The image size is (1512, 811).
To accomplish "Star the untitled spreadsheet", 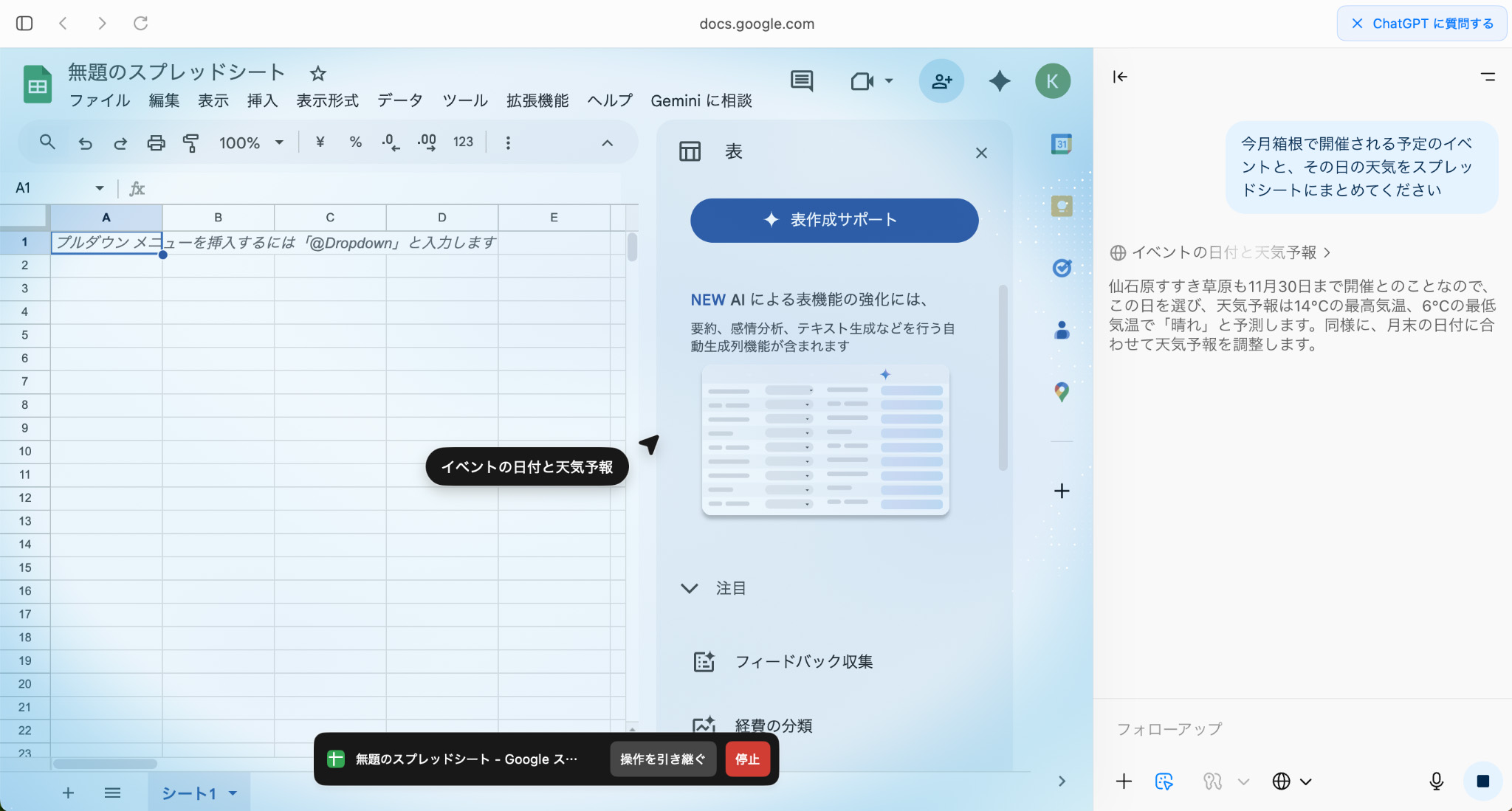I will pyautogui.click(x=317, y=73).
